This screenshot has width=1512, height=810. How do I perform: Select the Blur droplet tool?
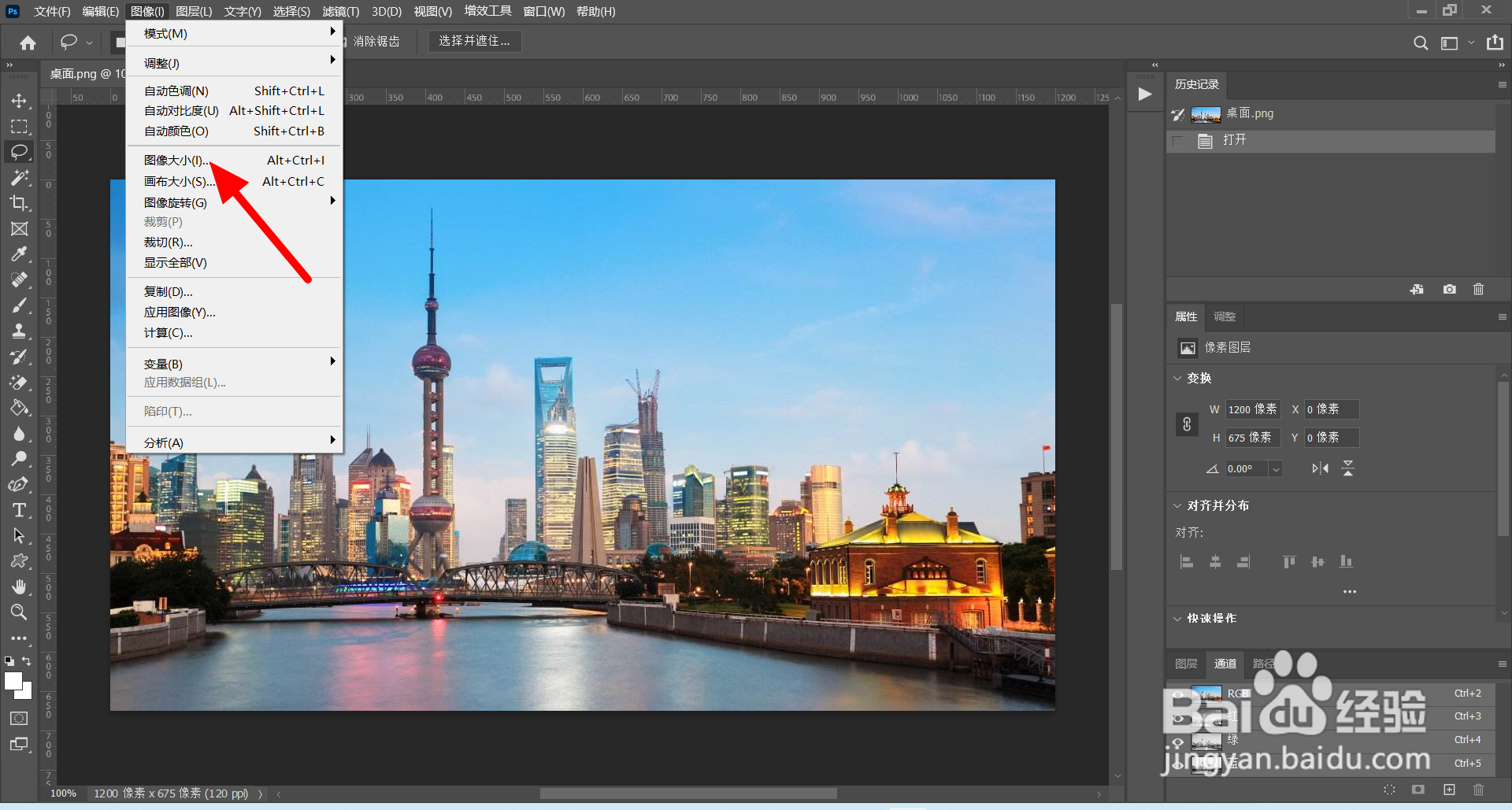coord(19,434)
